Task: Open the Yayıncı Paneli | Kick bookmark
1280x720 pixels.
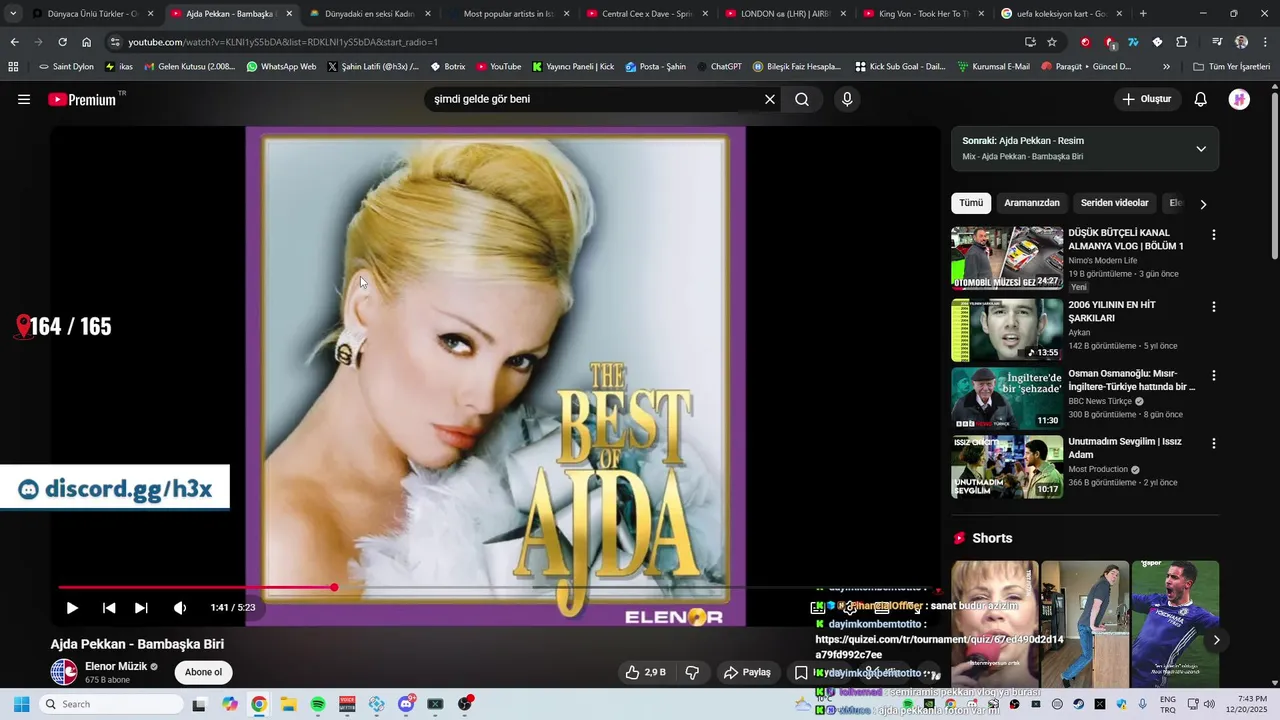Action: pyautogui.click(x=573, y=67)
